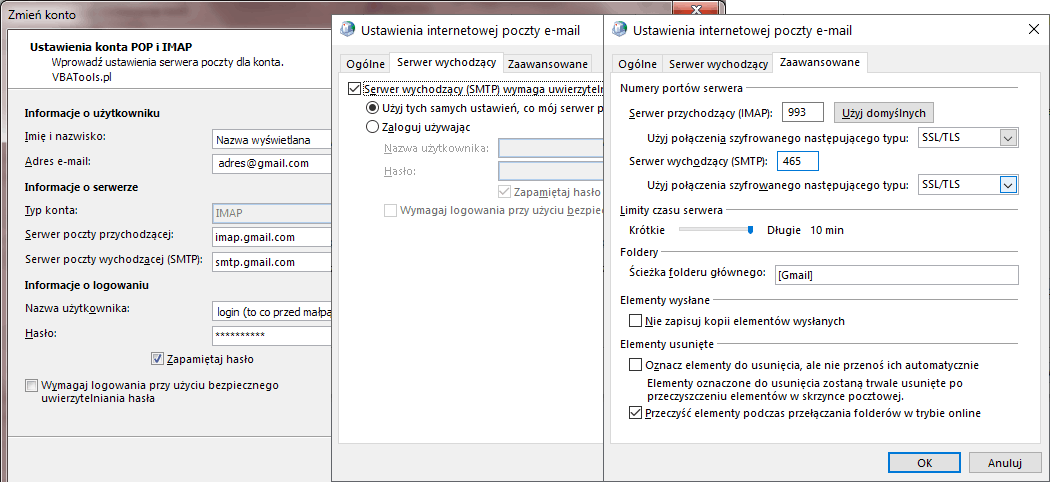Click '10 min' timeout value text
The width and height of the screenshot is (1050, 482).
(827, 230)
